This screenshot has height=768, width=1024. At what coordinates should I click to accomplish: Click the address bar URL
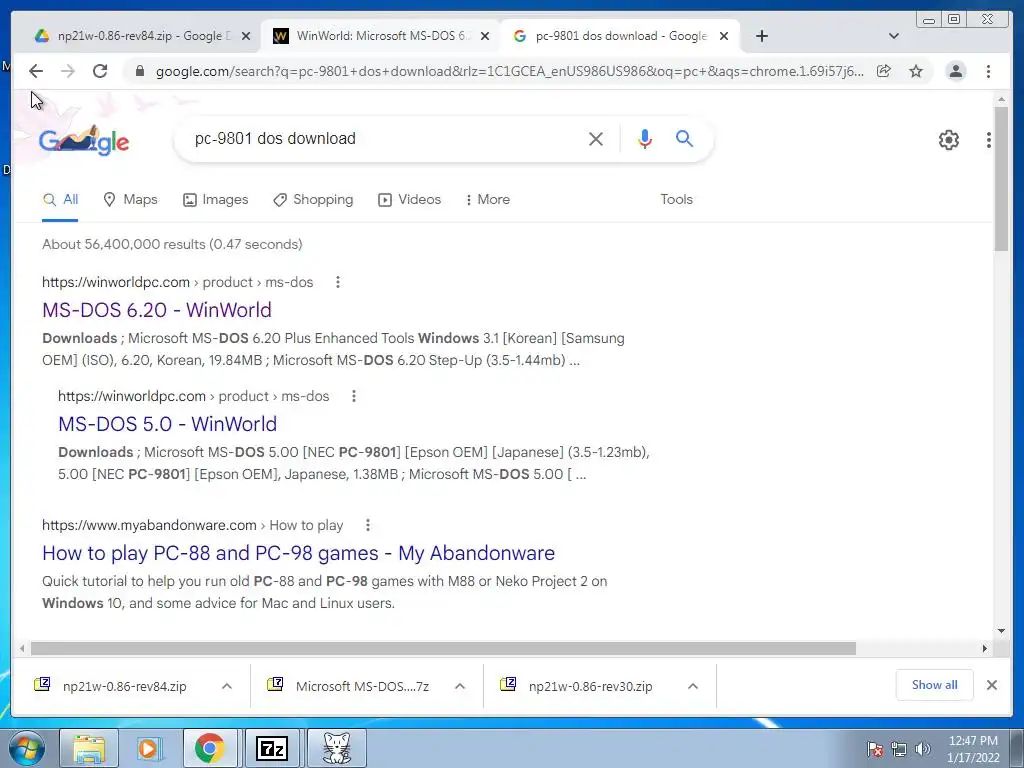(x=509, y=71)
